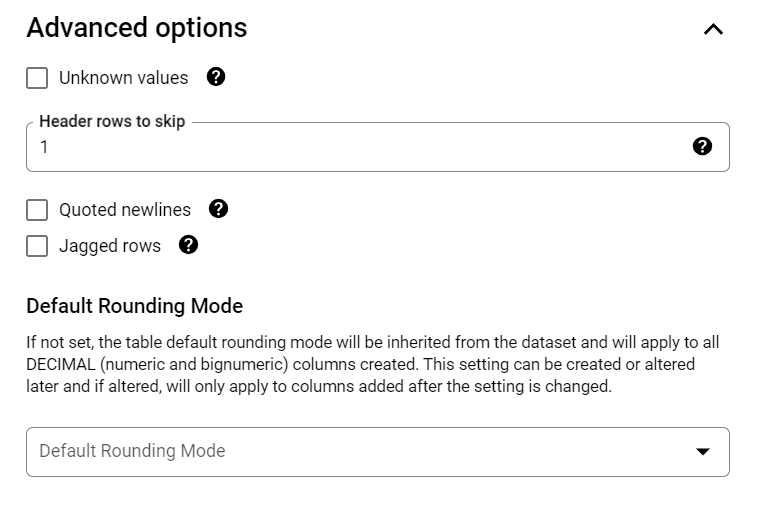This screenshot has height=515, width=772.
Task: Open help icon beside Unknown values
Action: [216, 77]
